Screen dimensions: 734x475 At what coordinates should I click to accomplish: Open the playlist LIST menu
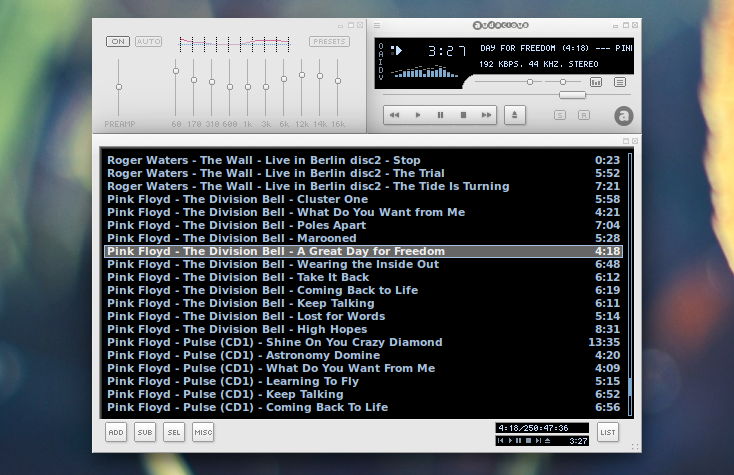tap(608, 432)
